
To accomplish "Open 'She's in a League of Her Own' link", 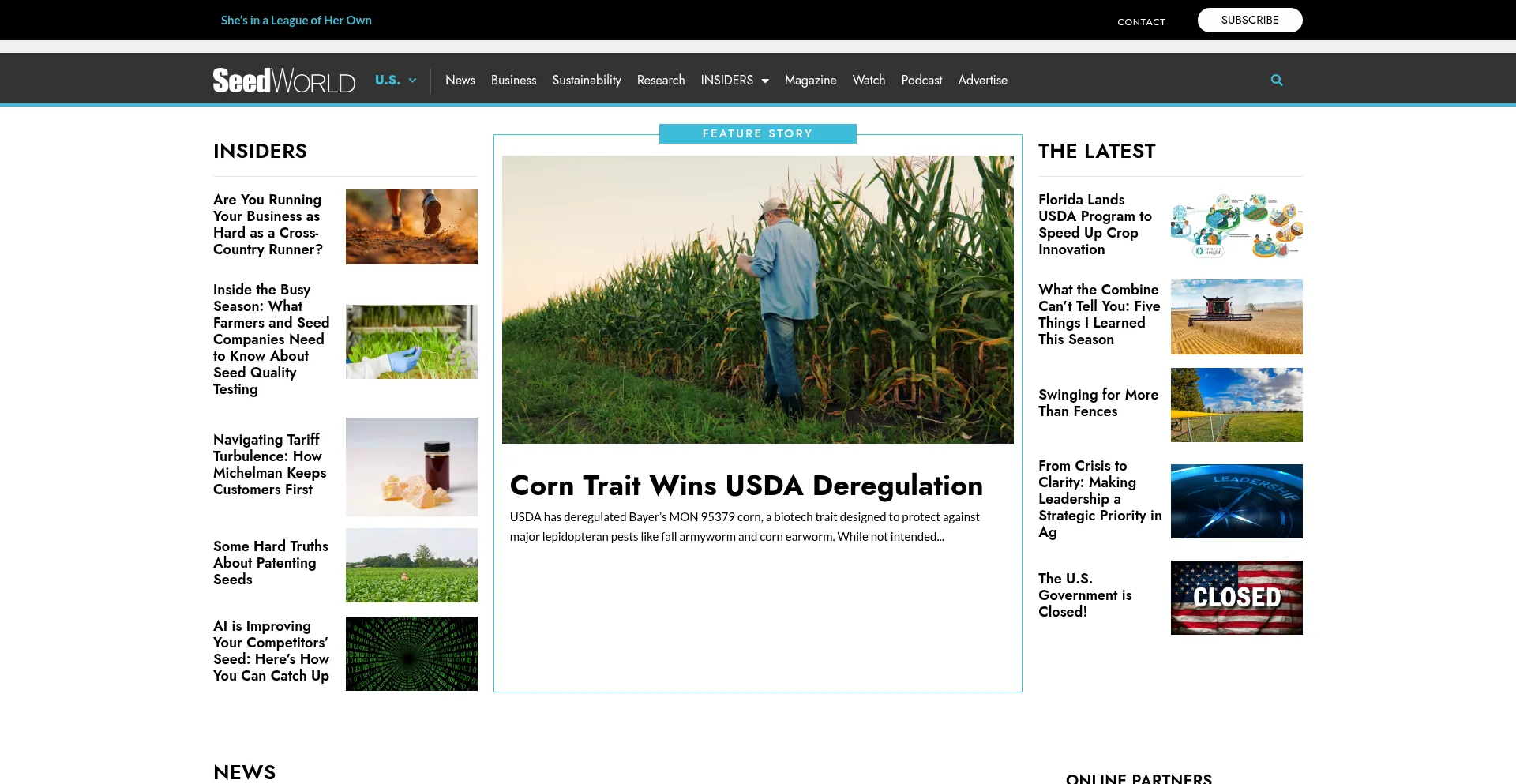I will 296,21.
